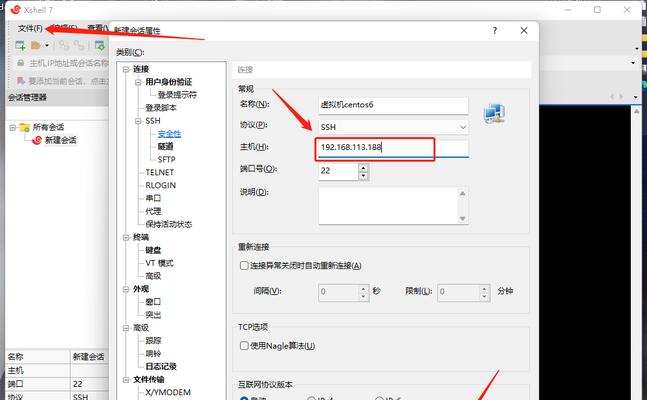Maximize the Xshell main window
This screenshot has width=647, height=400.
[597, 9]
